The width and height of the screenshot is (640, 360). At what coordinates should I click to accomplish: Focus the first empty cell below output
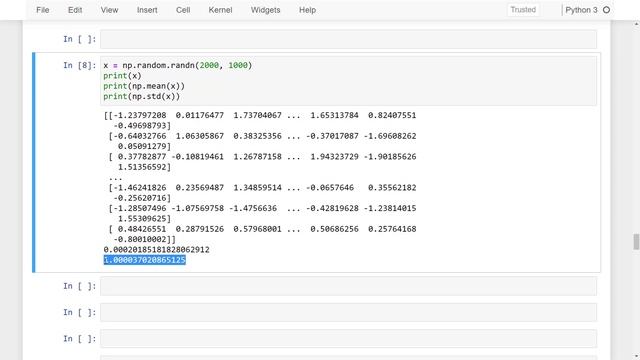pos(348,286)
